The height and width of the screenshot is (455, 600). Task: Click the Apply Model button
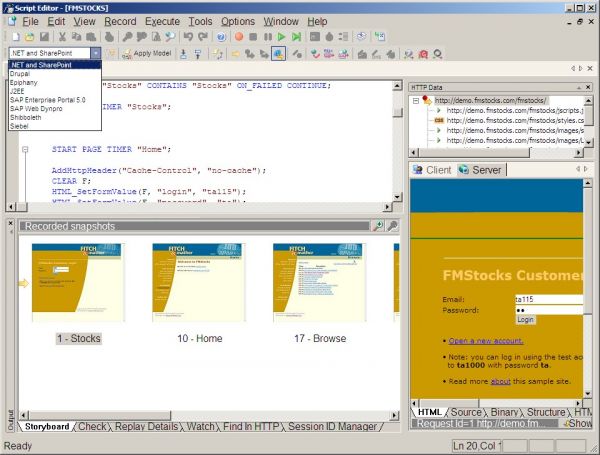pos(145,53)
